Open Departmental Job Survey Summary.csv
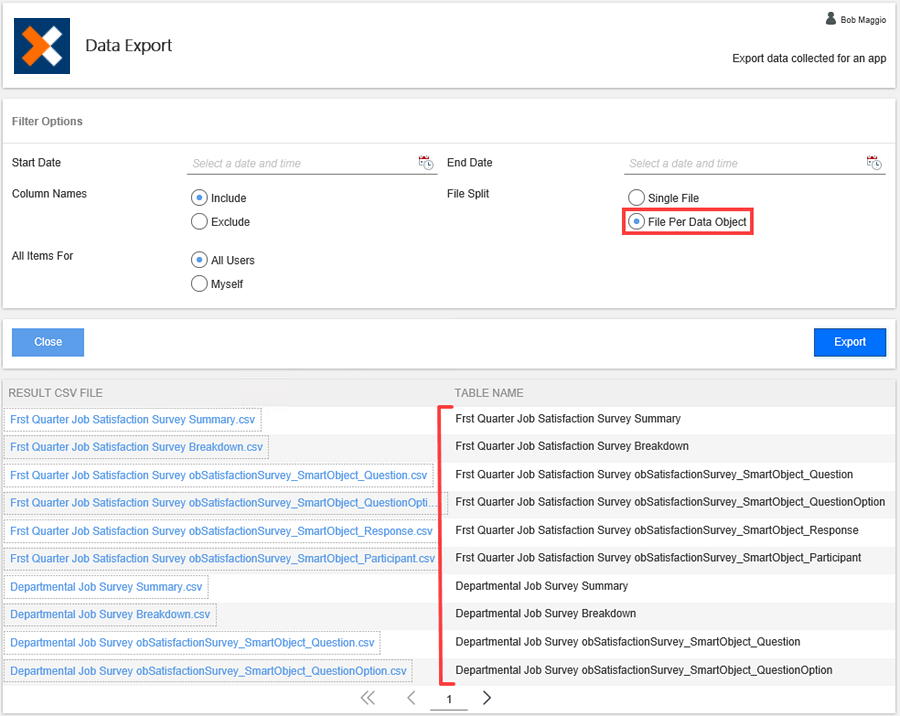The height and width of the screenshot is (716, 900). (x=105, y=587)
